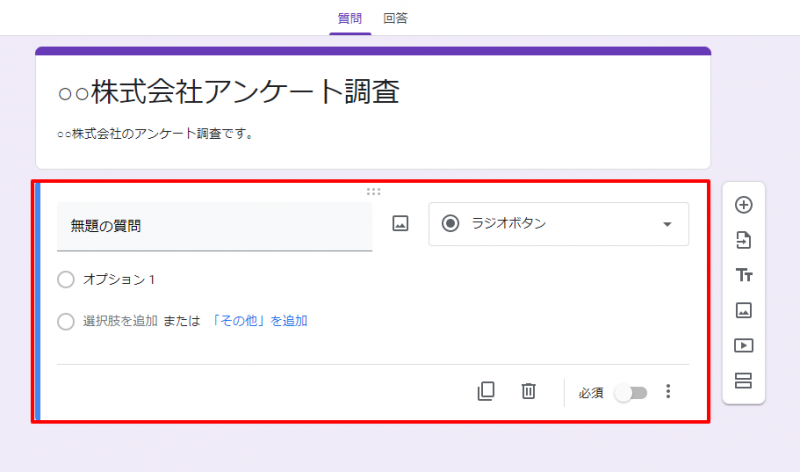Click the add question plus icon
Viewport: 800px width, 472px height.
[743, 205]
